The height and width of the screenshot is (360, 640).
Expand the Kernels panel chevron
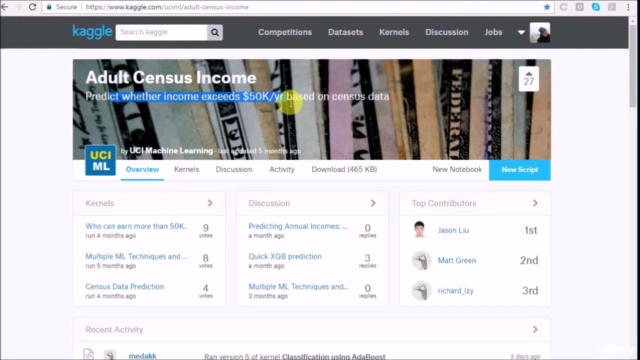pos(210,203)
